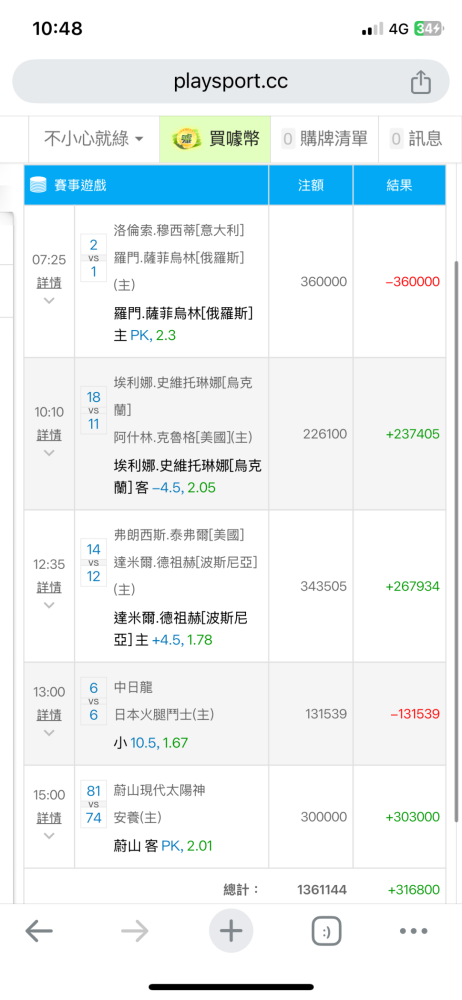This screenshot has width=462, height=1000.
Task: Open the 訊息 messages tab
Action: (417, 138)
